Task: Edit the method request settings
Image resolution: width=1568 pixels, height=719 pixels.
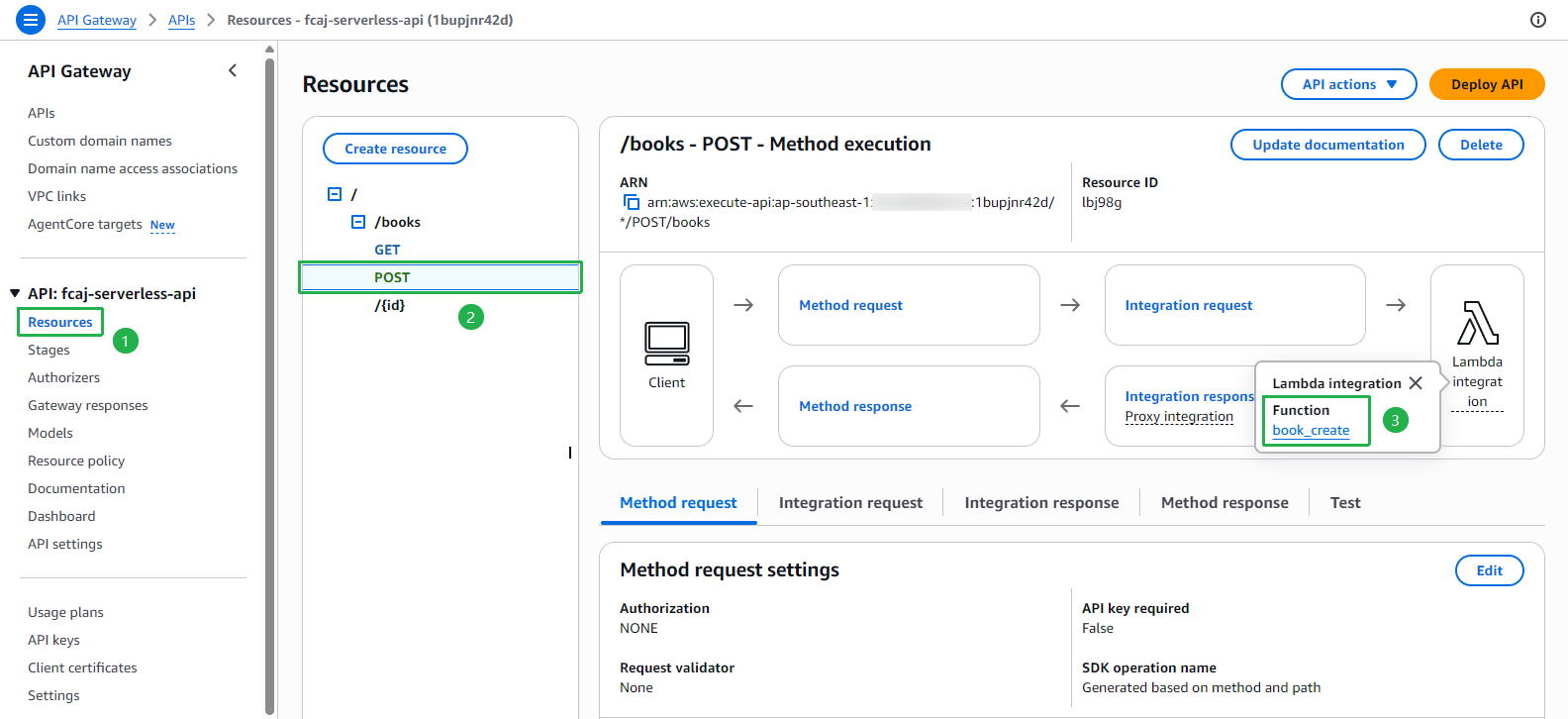Action: click(1489, 570)
